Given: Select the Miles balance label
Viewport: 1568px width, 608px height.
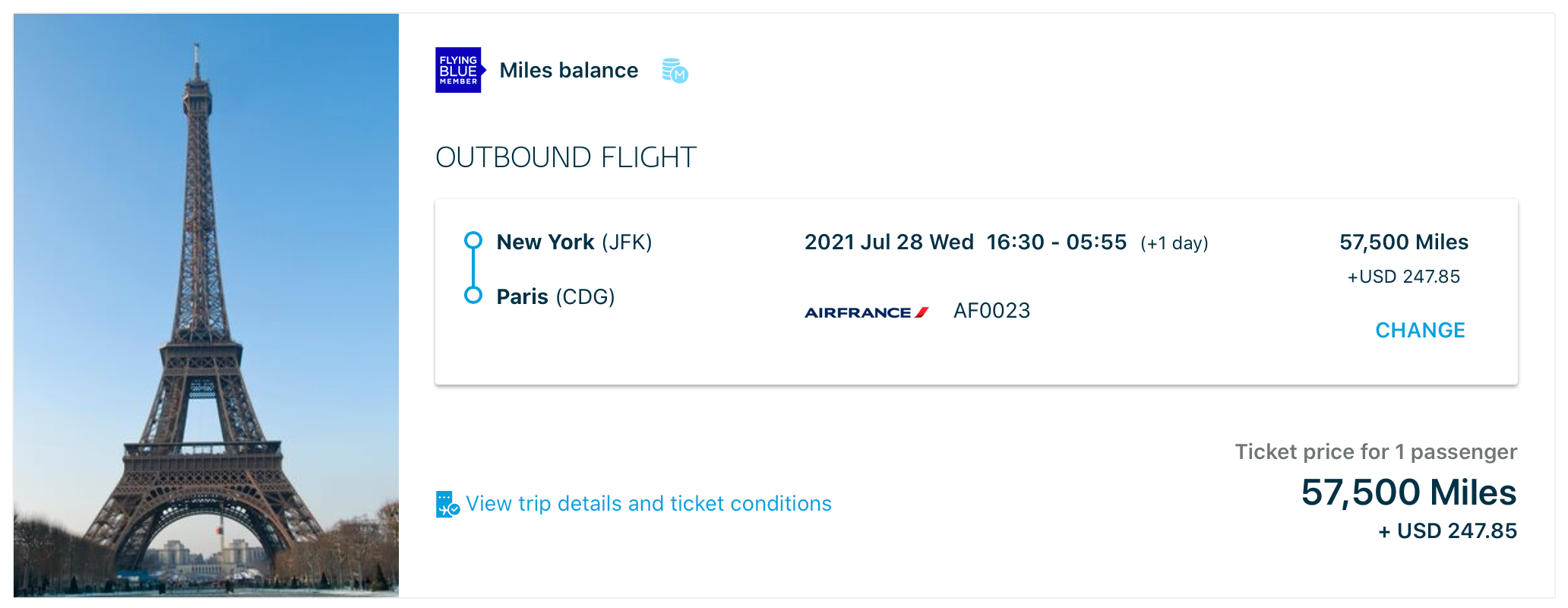Looking at the screenshot, I should pos(568,70).
